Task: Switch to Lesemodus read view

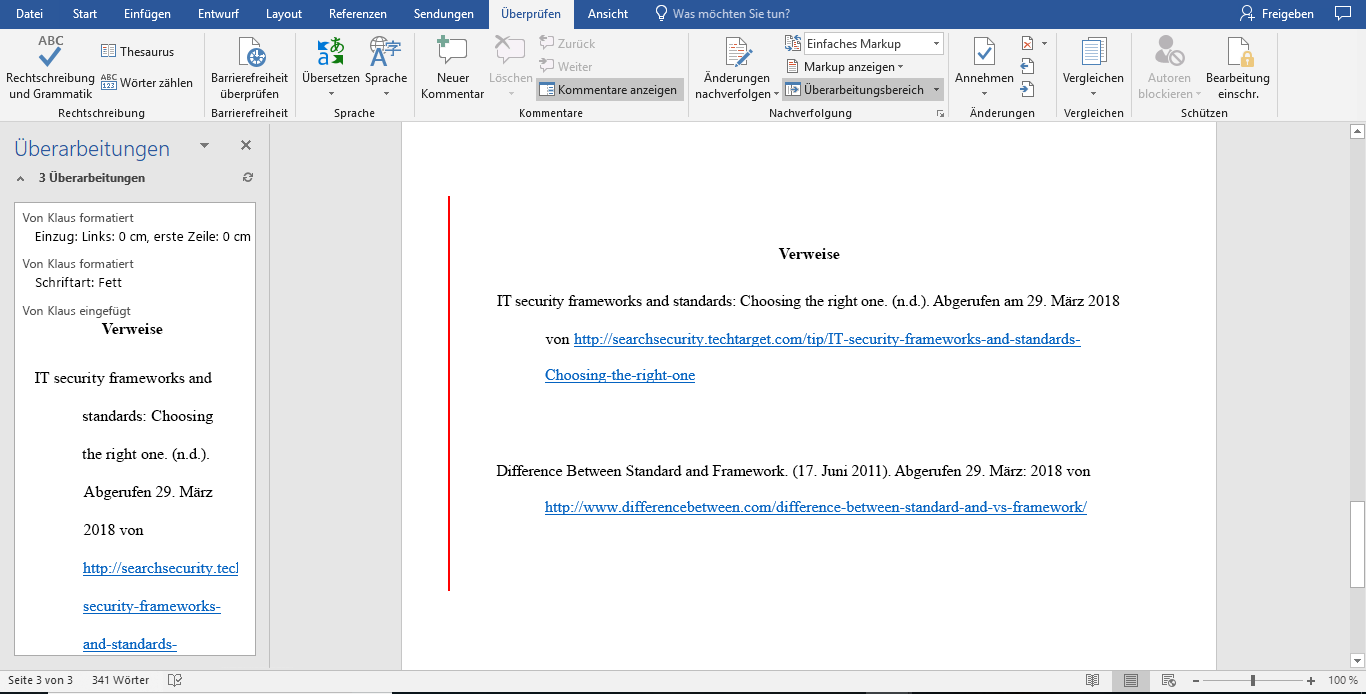Action: click(x=1093, y=680)
